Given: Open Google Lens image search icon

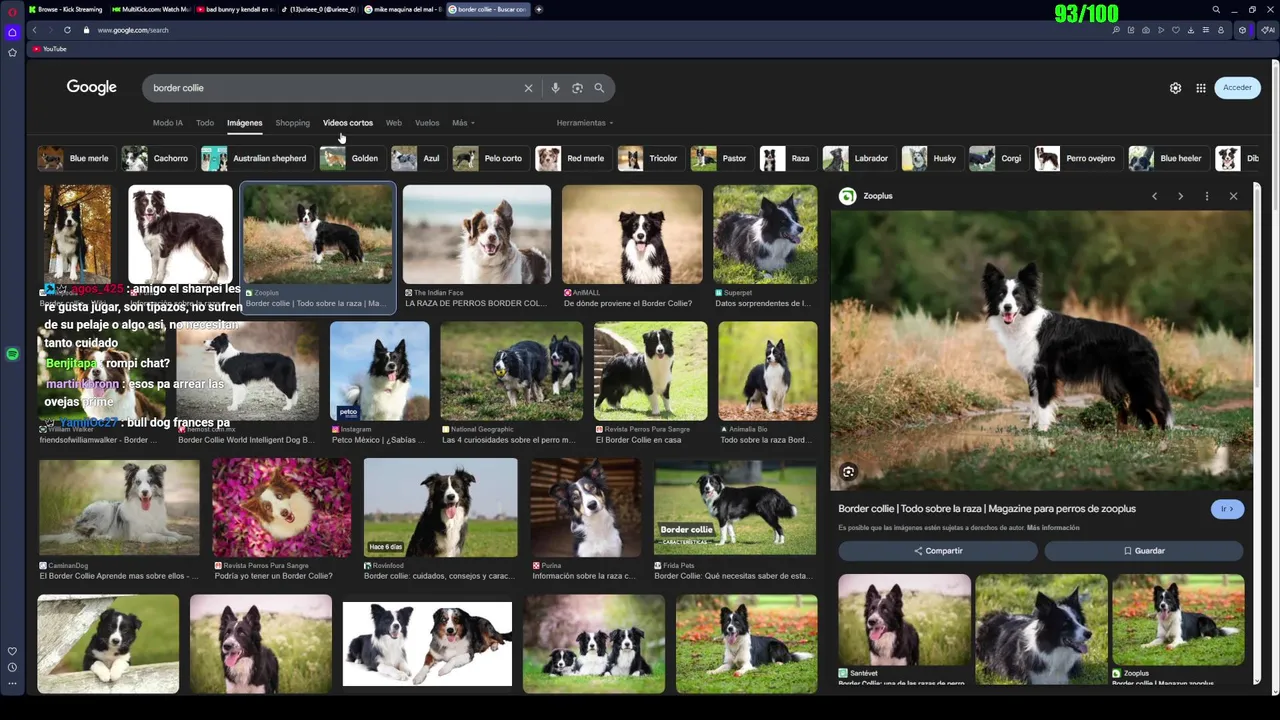Looking at the screenshot, I should 577,88.
